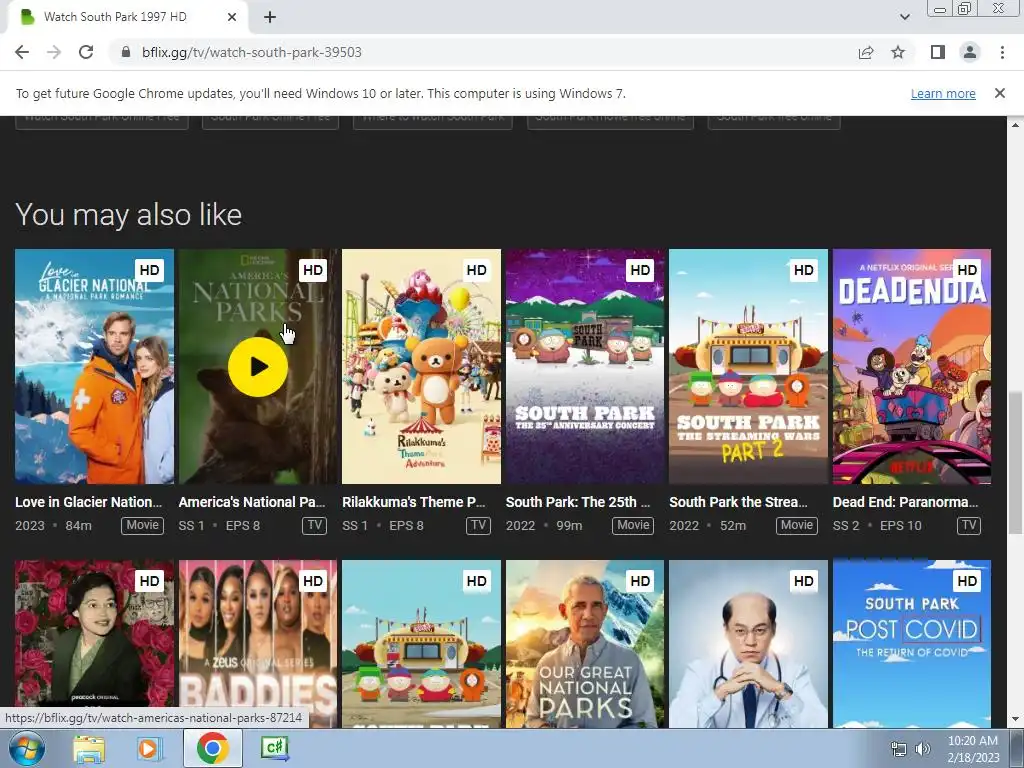Open Love in Glacier National poster
The image size is (1024, 768).
[95, 366]
